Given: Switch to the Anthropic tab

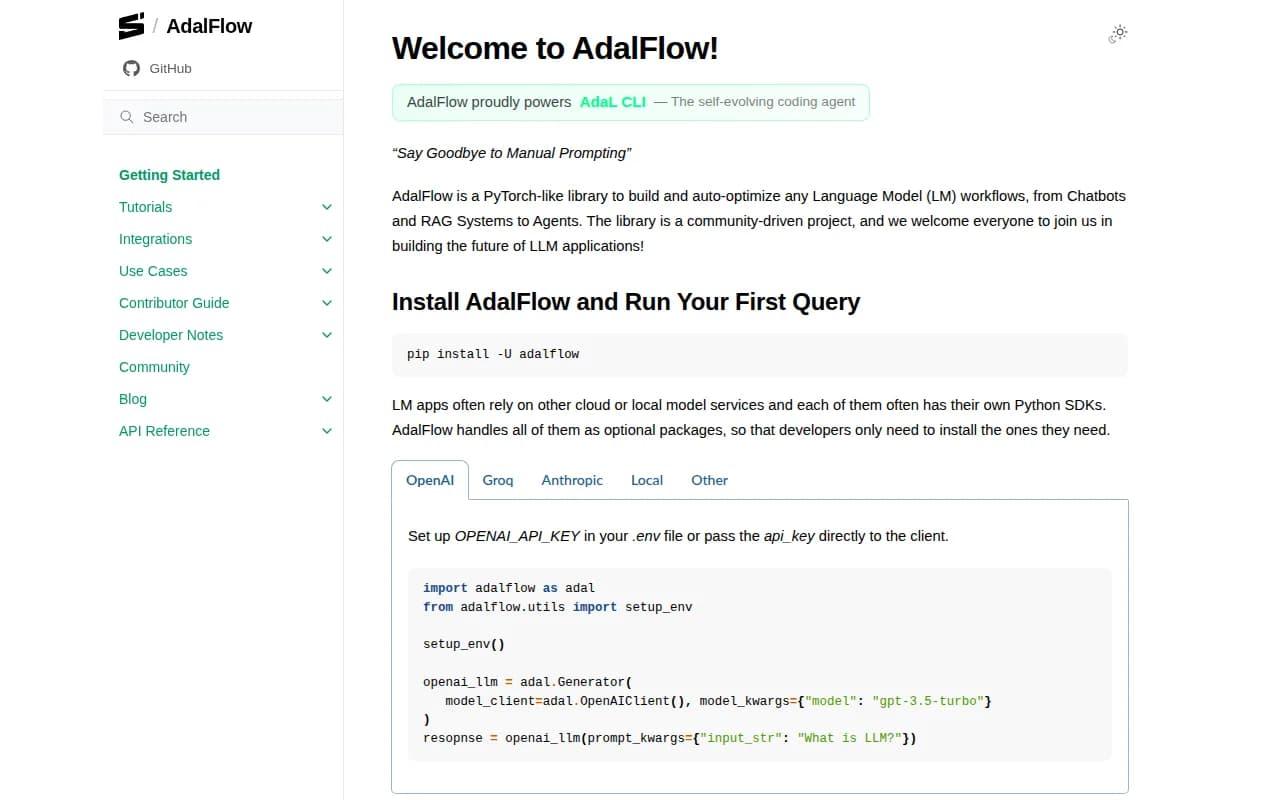Looking at the screenshot, I should click(x=572, y=480).
